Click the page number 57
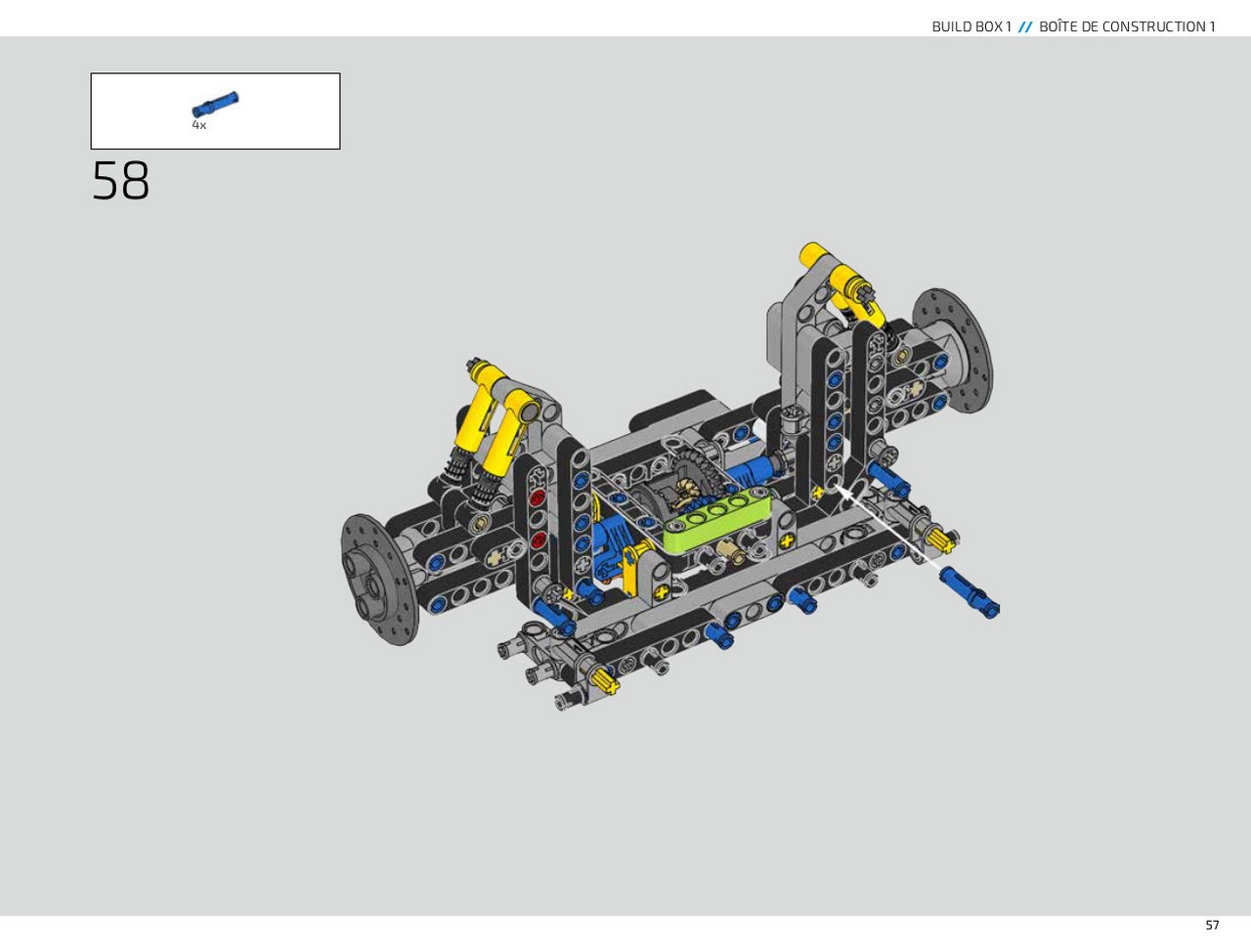This screenshot has height=952, width=1251. [x=1212, y=925]
